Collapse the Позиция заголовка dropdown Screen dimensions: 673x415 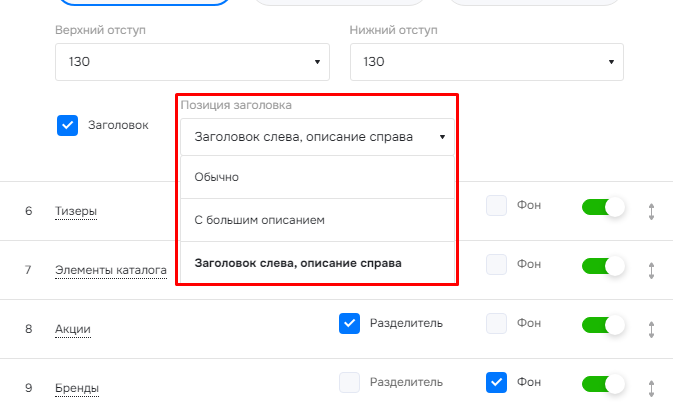coord(317,137)
